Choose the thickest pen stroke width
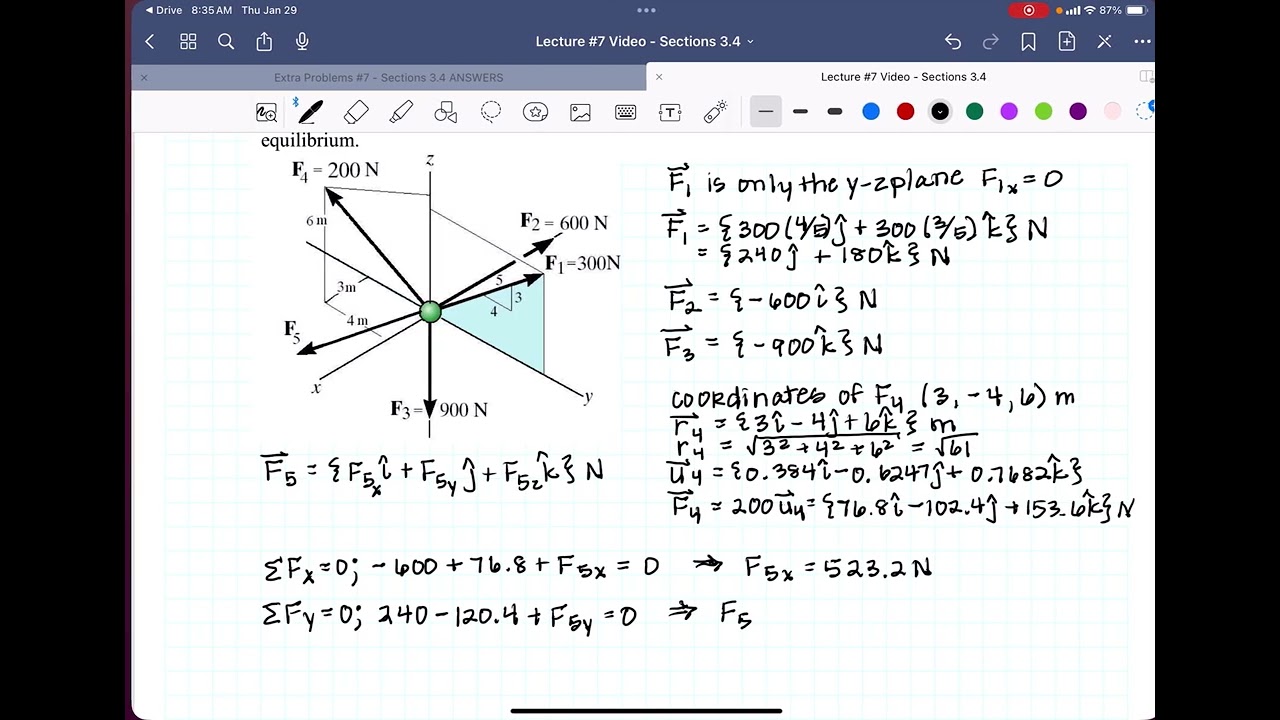 coord(835,112)
